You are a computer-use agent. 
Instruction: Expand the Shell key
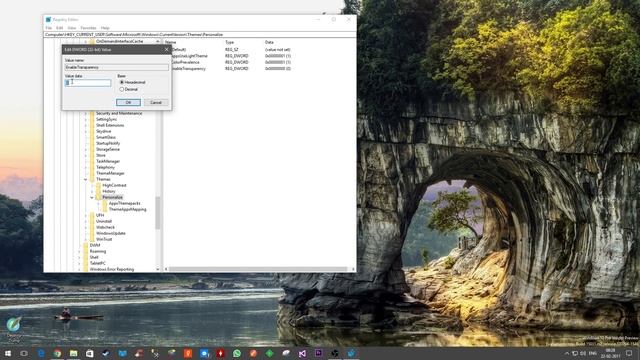79,257
